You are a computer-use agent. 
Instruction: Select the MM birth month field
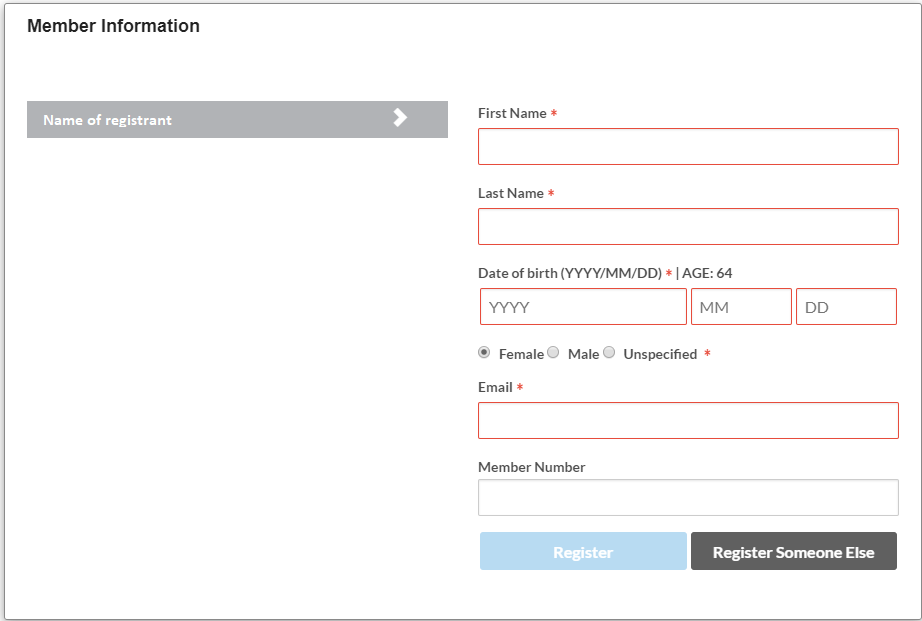pos(741,307)
